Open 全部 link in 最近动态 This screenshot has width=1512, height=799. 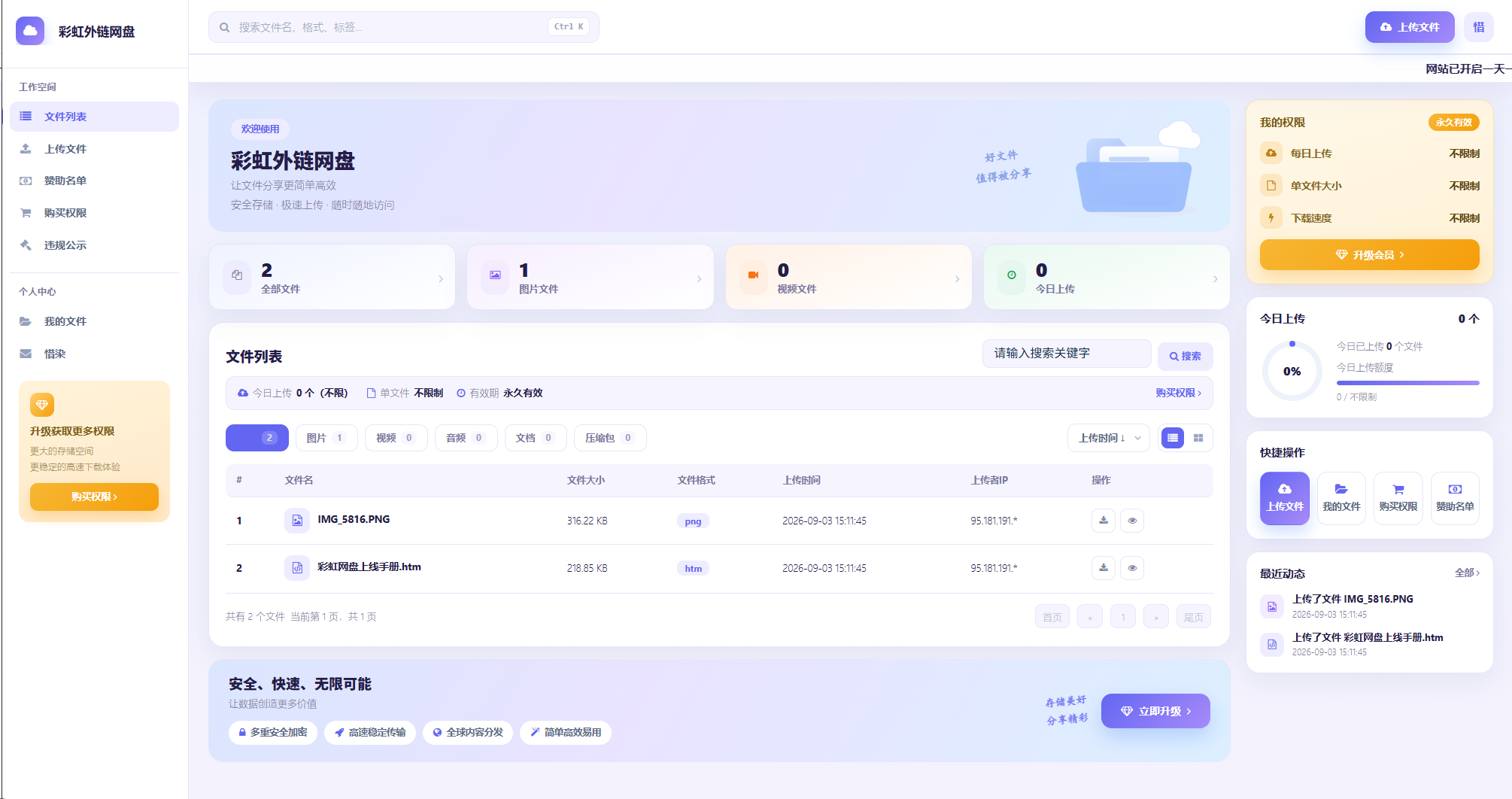click(1467, 573)
